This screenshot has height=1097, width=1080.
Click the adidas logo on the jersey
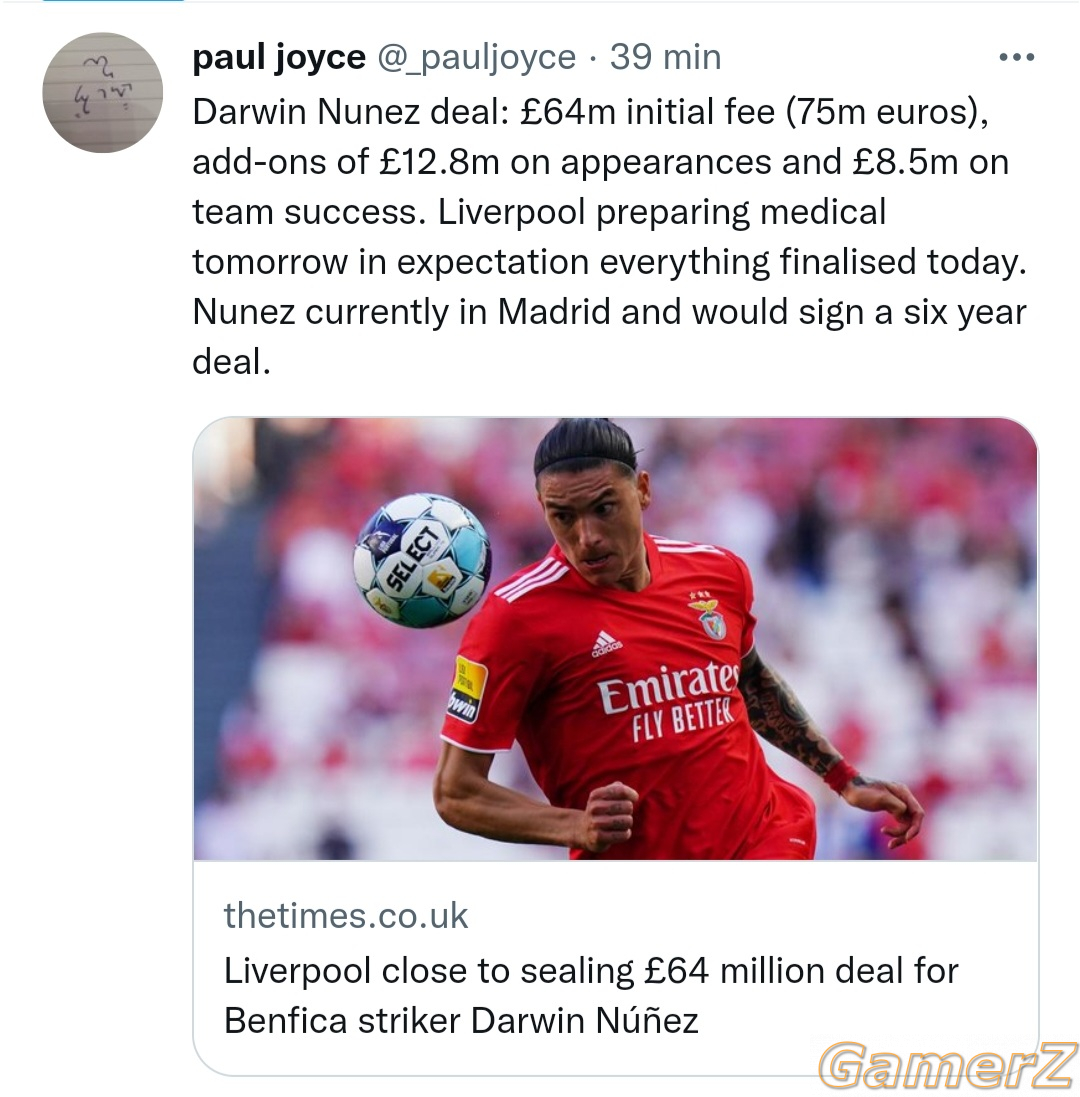pyautogui.click(x=606, y=644)
